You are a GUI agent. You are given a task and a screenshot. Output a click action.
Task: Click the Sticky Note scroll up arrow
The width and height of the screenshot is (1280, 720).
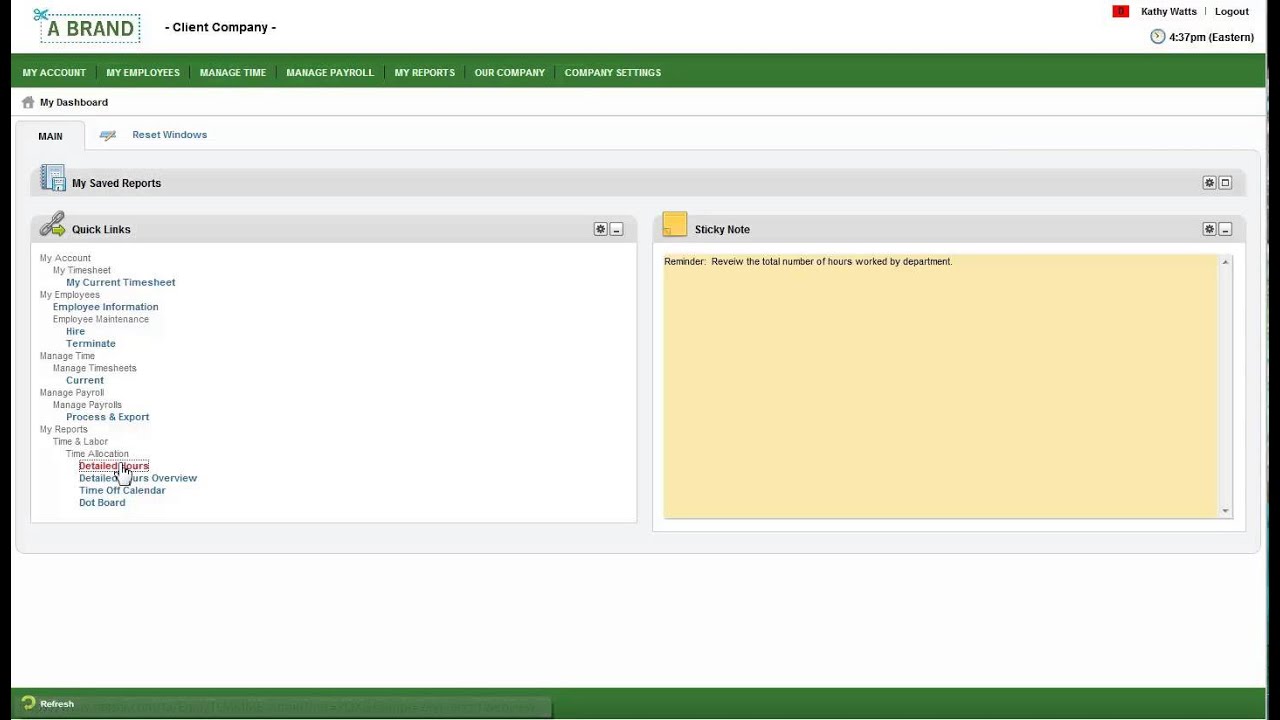tap(1225, 262)
